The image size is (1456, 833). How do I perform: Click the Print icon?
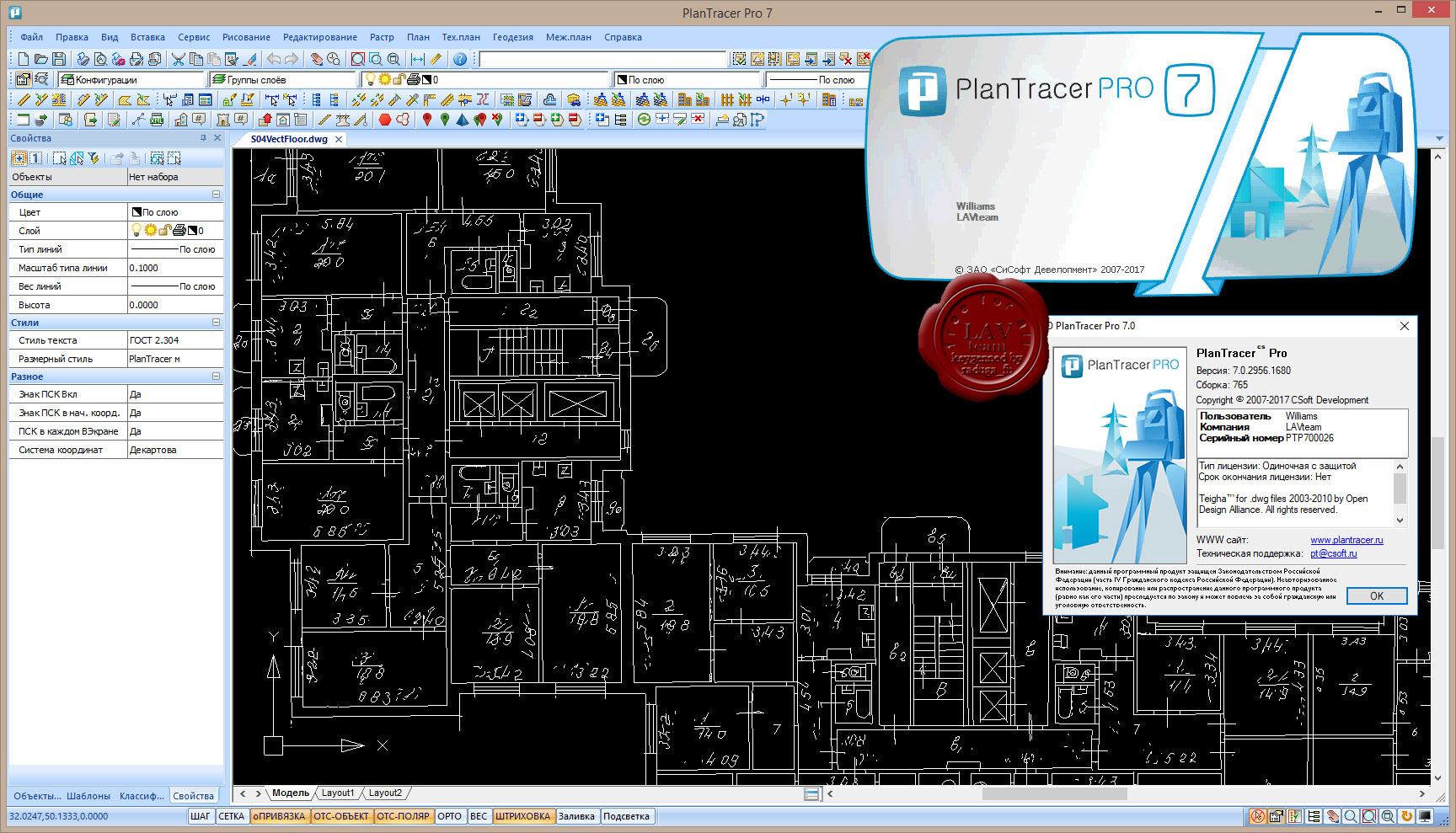[83, 59]
